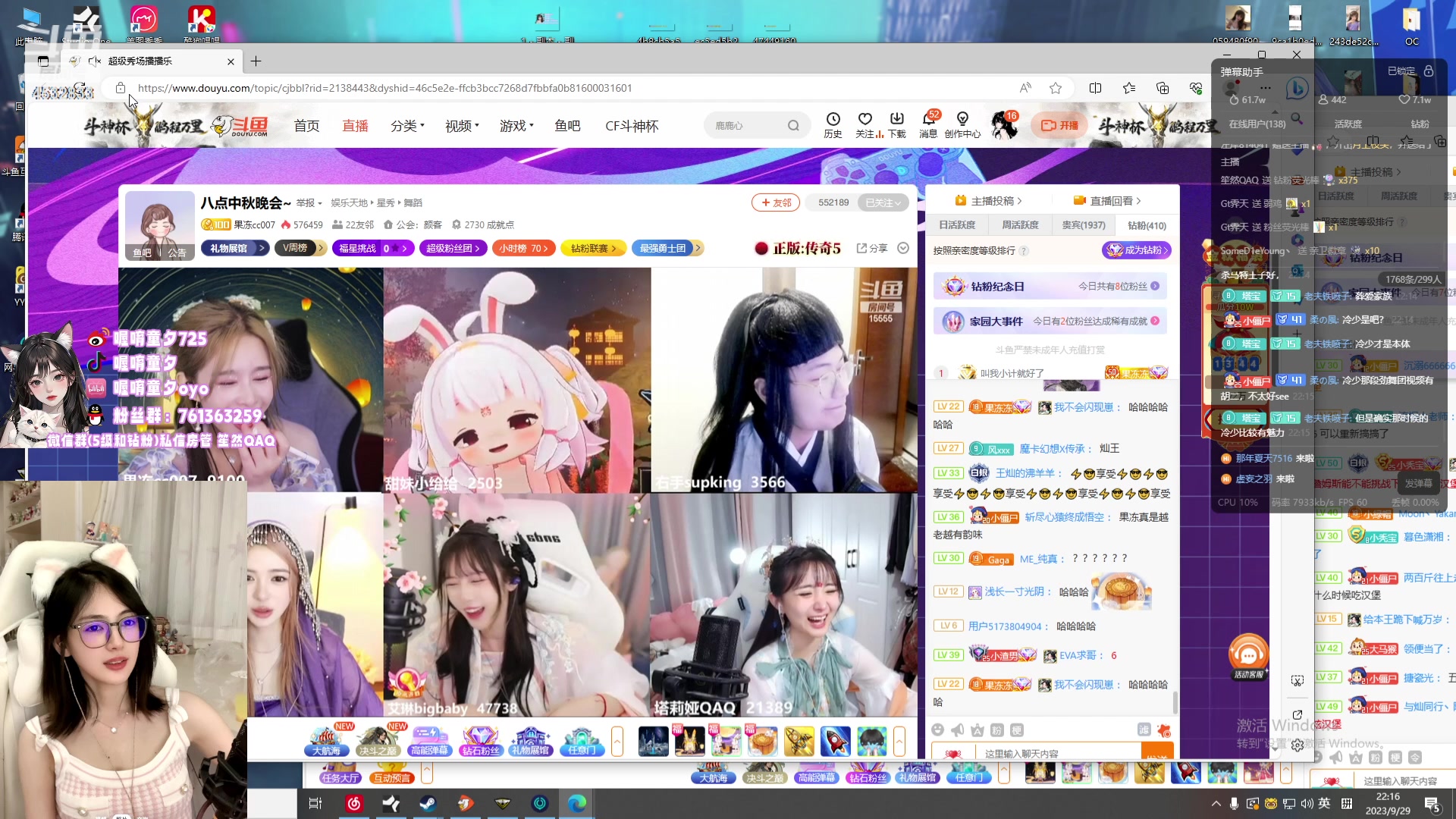Send the mooncake gift in gift bar
The height and width of the screenshot is (819, 1456).
click(x=763, y=741)
